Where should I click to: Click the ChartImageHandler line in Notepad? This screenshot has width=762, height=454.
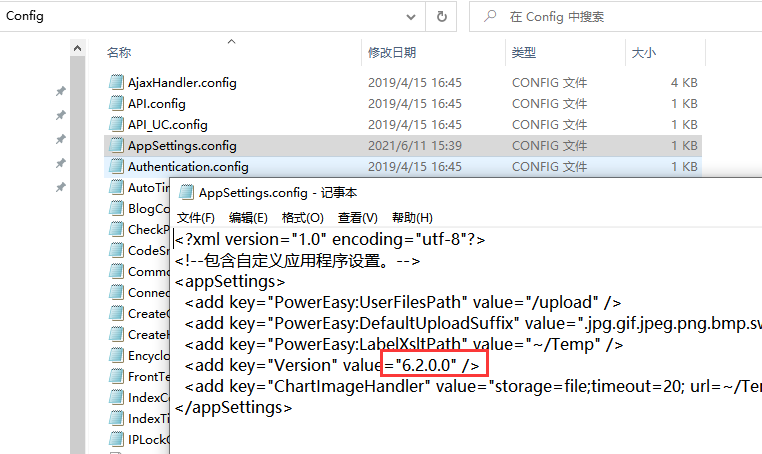(x=473, y=386)
